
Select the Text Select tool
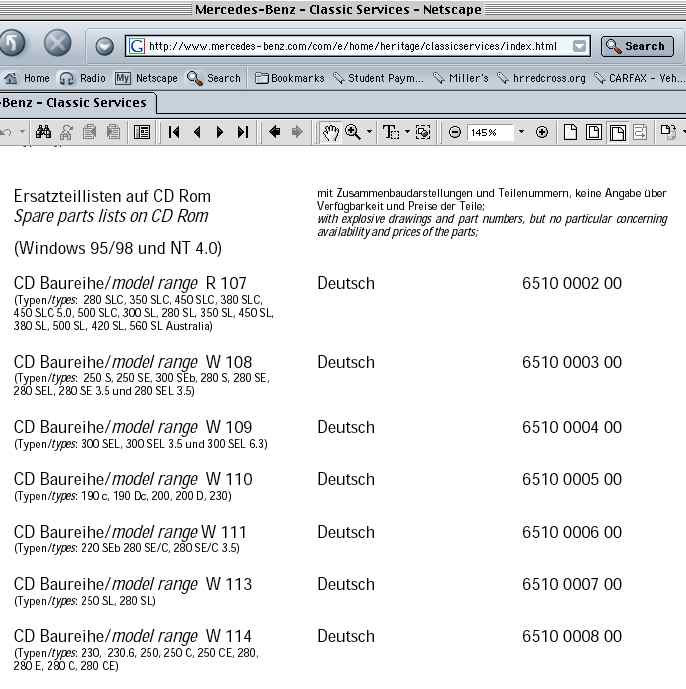coord(391,132)
